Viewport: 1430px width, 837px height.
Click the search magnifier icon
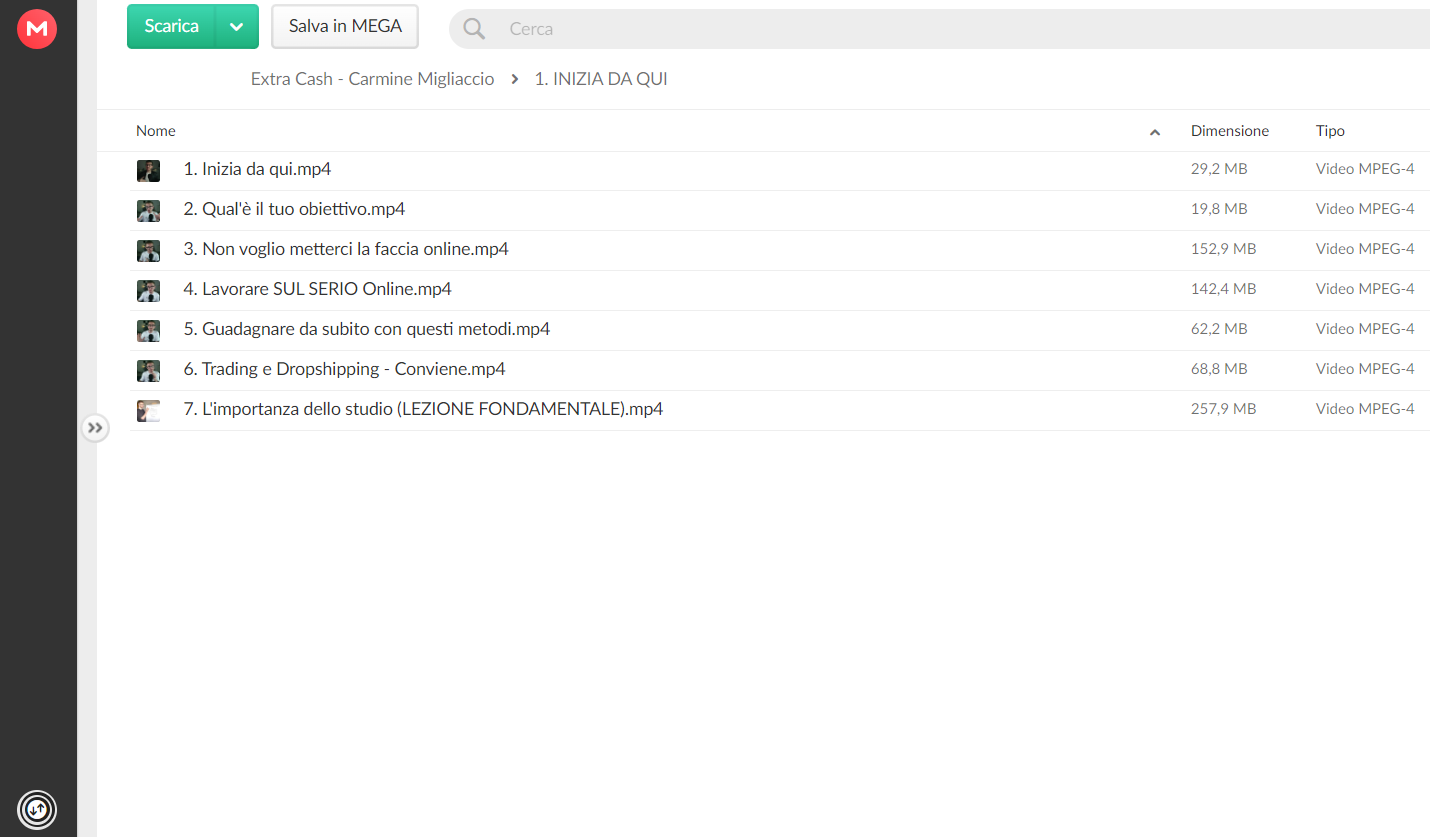click(x=474, y=29)
